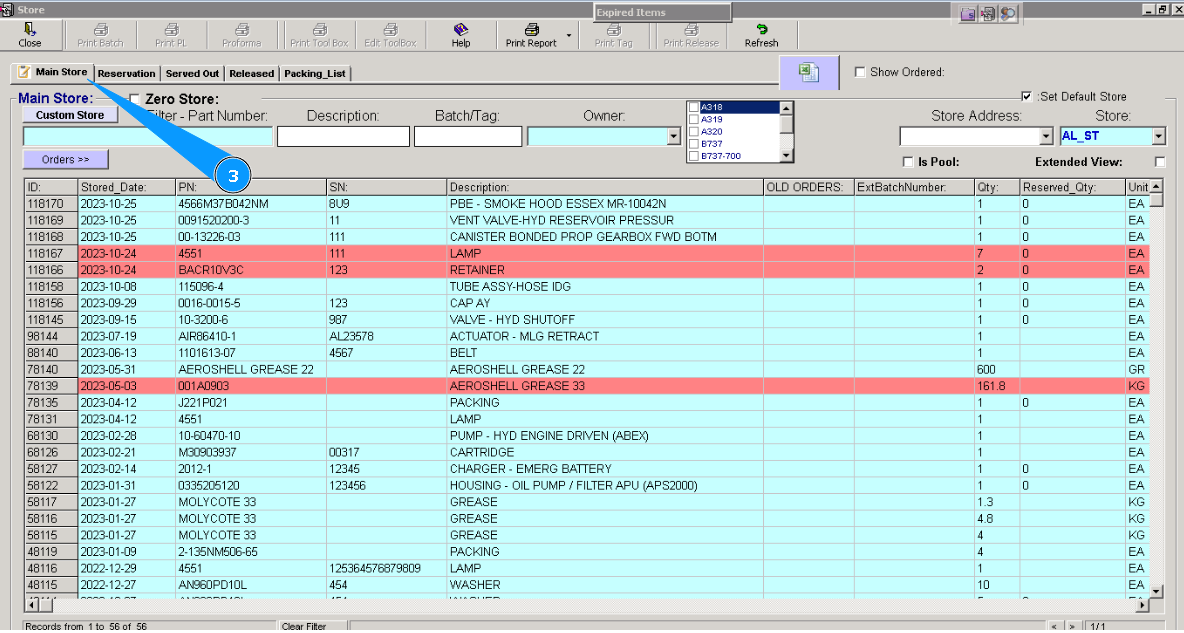Screen dimensions: 1184x633
Task: Switch to the Reservation tab
Action: click(x=127, y=74)
